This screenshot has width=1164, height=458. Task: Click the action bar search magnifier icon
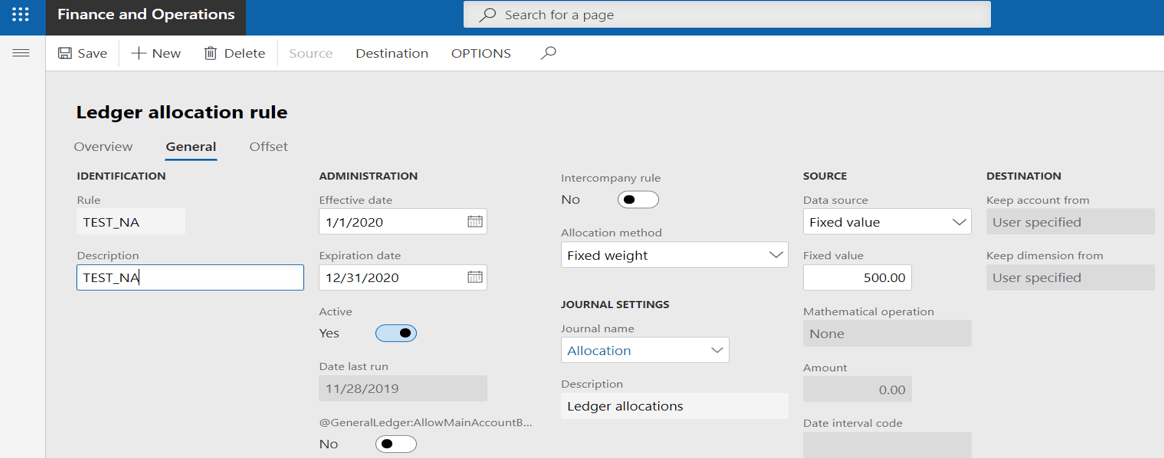tap(548, 53)
